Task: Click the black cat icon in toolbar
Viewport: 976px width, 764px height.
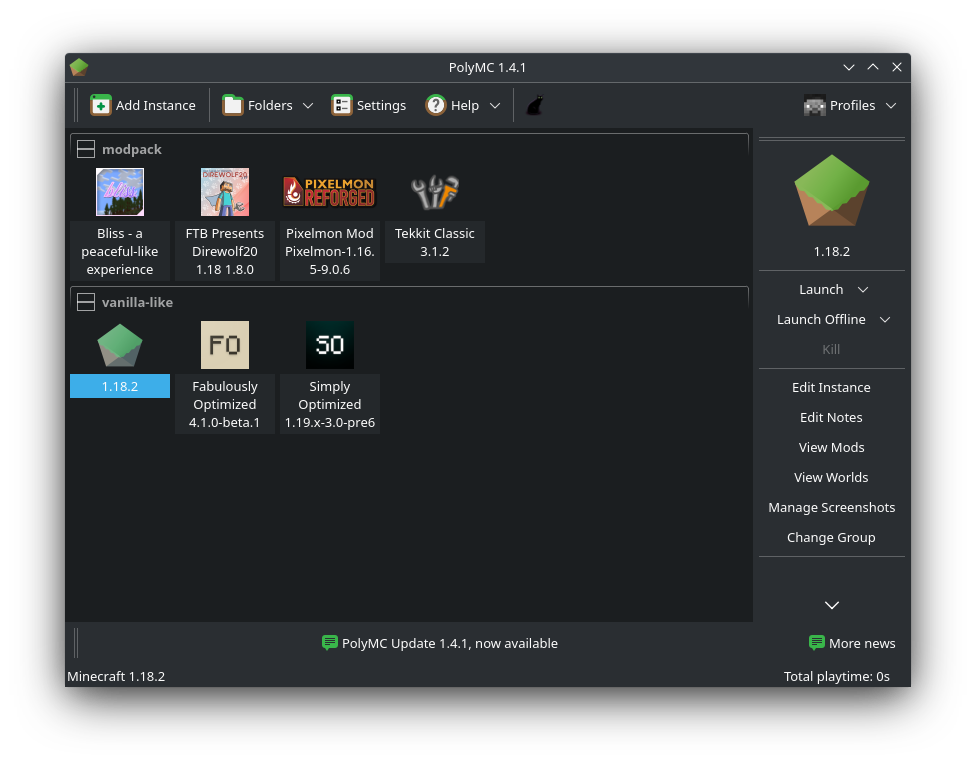Action: pyautogui.click(x=535, y=105)
